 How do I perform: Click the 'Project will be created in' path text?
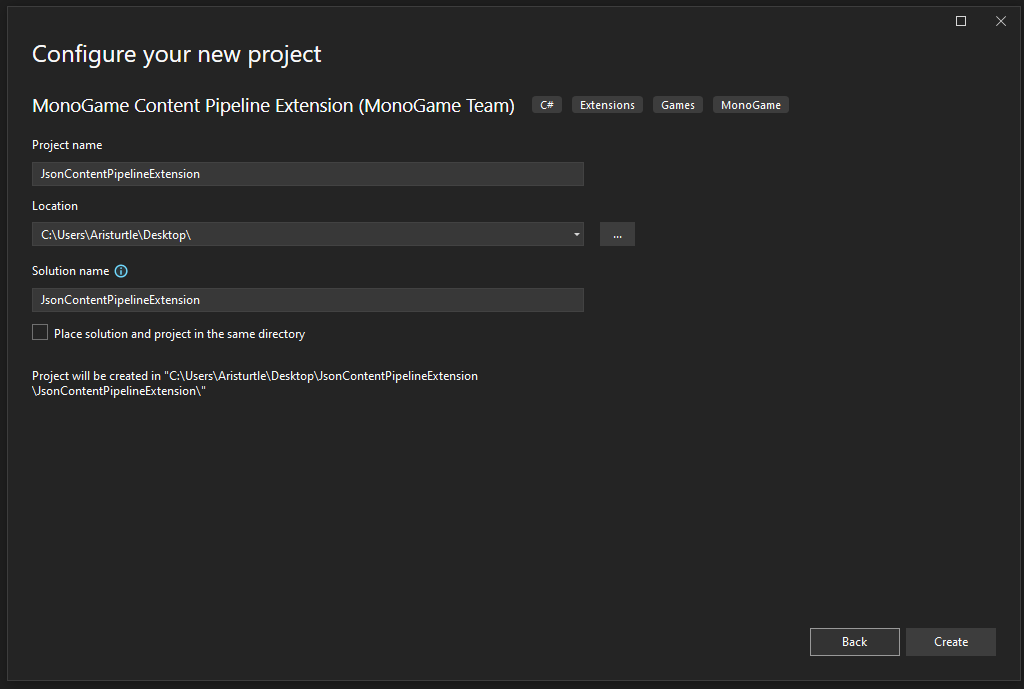255,383
